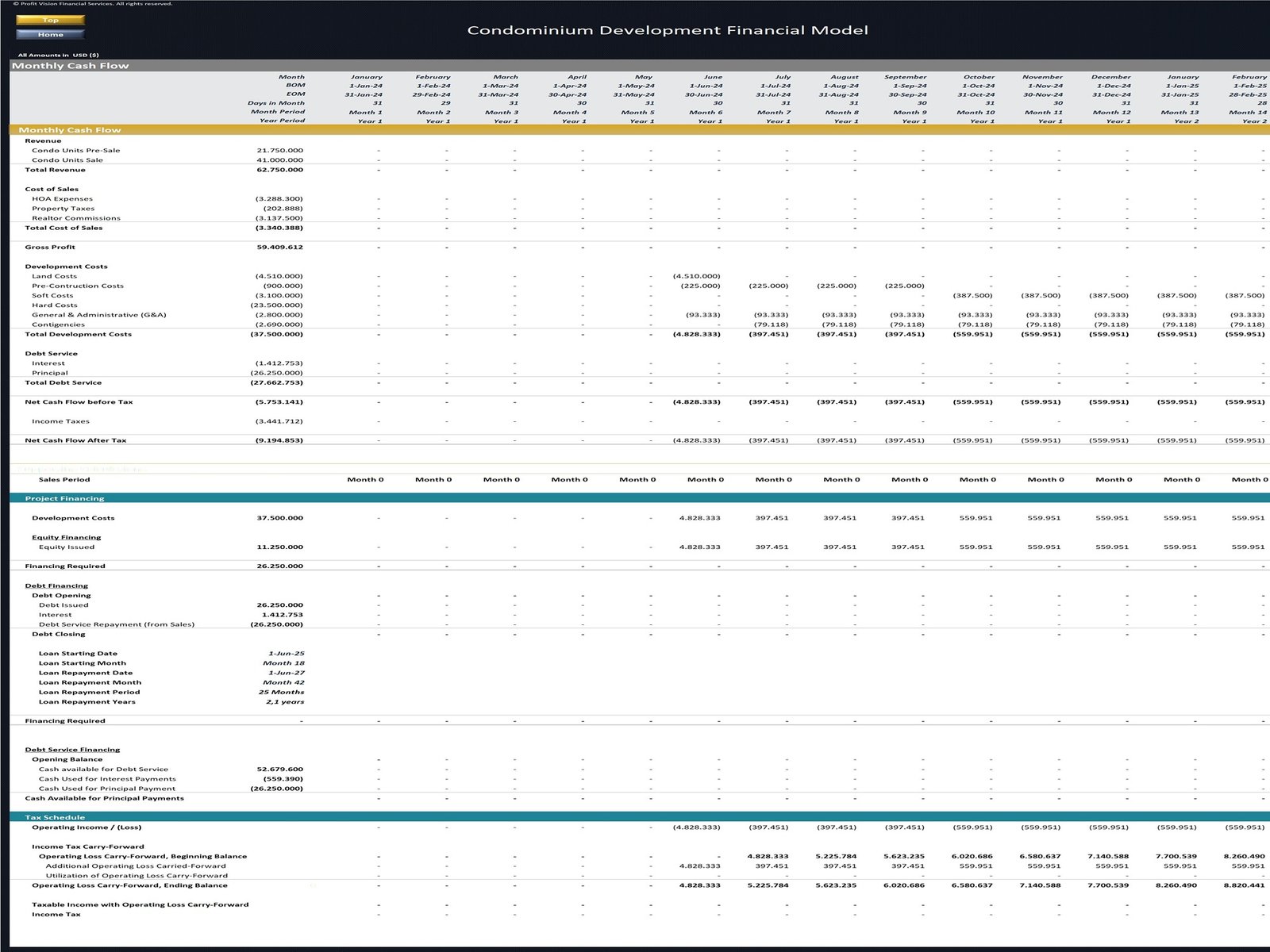The height and width of the screenshot is (952, 1270).
Task: Select the gold Monthly Cash Flow section header
Action: 70,130
